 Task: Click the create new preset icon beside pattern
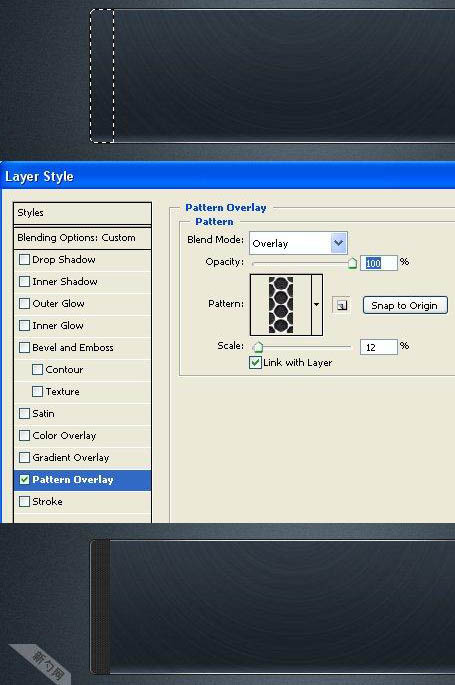tap(341, 305)
